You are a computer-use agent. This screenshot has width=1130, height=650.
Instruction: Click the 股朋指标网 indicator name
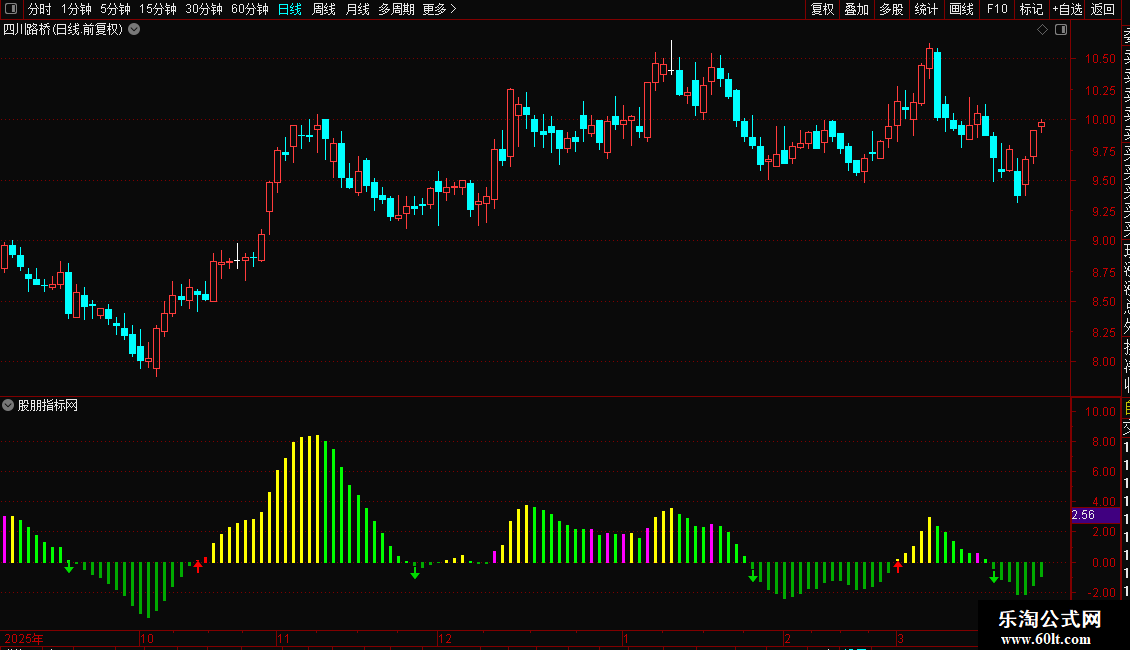48,406
